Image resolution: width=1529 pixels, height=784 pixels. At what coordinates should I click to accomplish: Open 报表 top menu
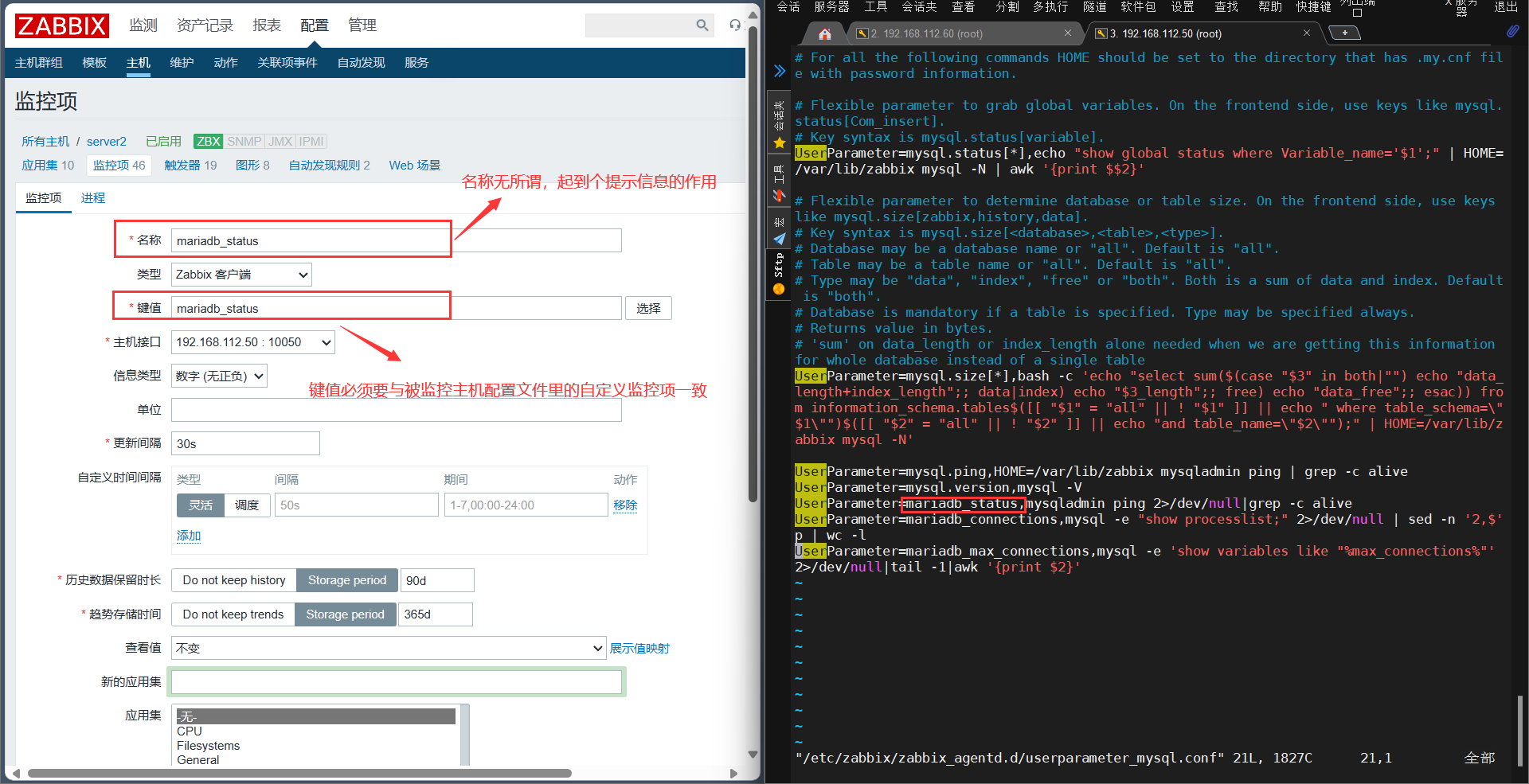pos(267,25)
